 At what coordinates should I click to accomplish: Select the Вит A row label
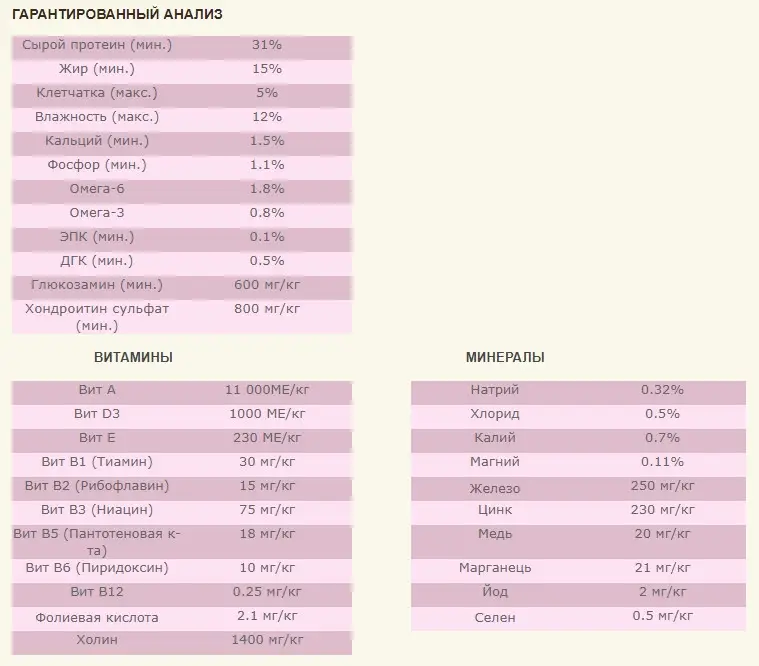click(97, 390)
